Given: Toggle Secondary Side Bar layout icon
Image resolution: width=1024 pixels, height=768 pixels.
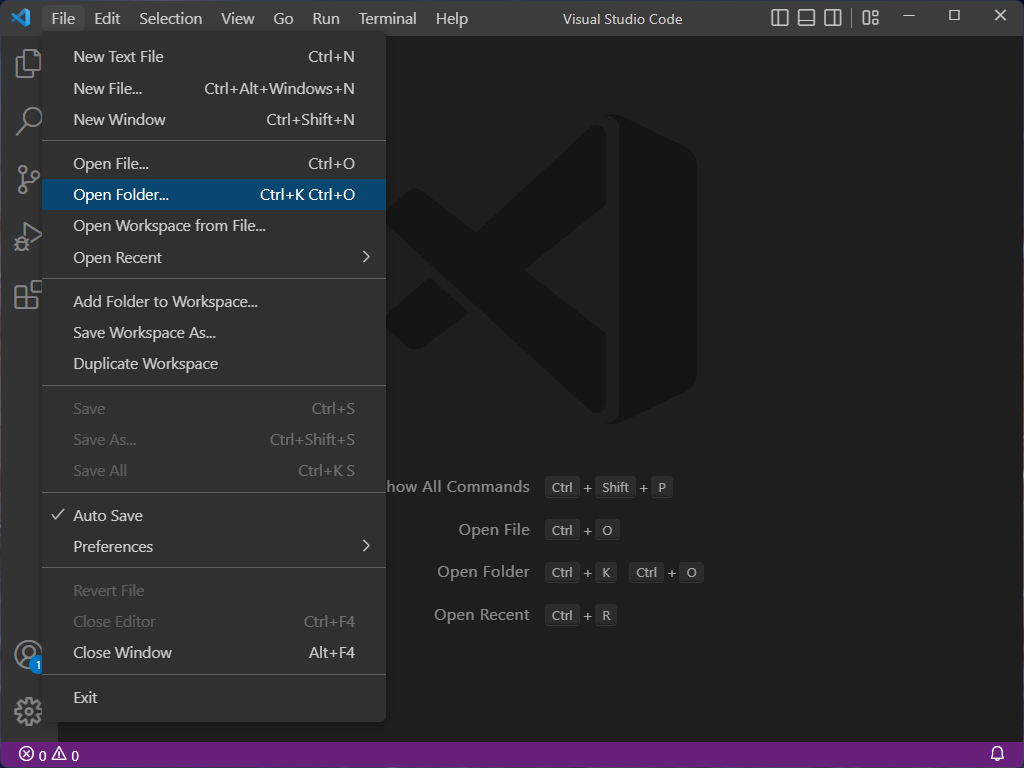Looking at the screenshot, I should [833, 18].
